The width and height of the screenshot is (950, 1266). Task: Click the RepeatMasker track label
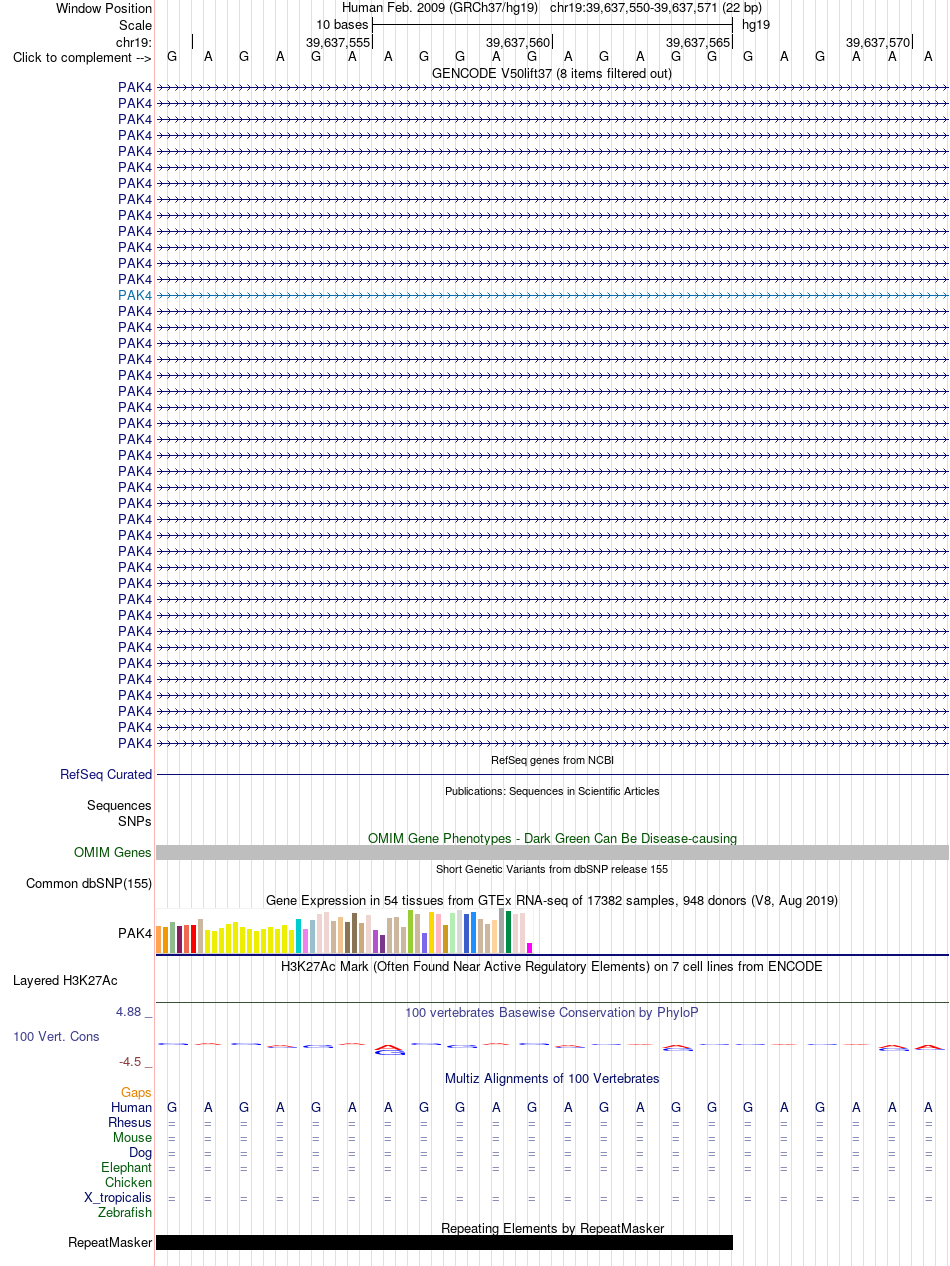pyautogui.click(x=110, y=1243)
